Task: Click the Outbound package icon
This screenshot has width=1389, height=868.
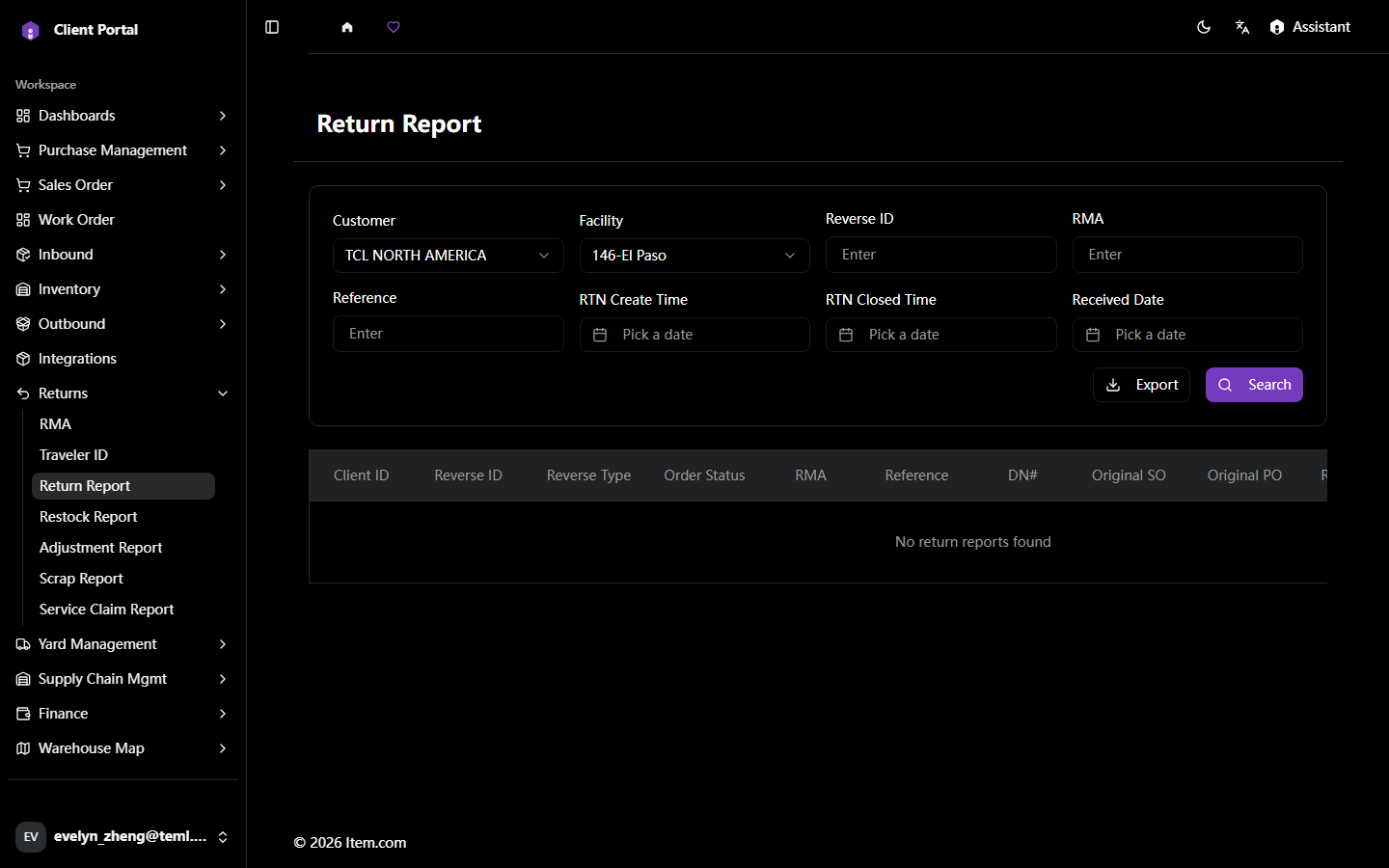Action: 23,324
